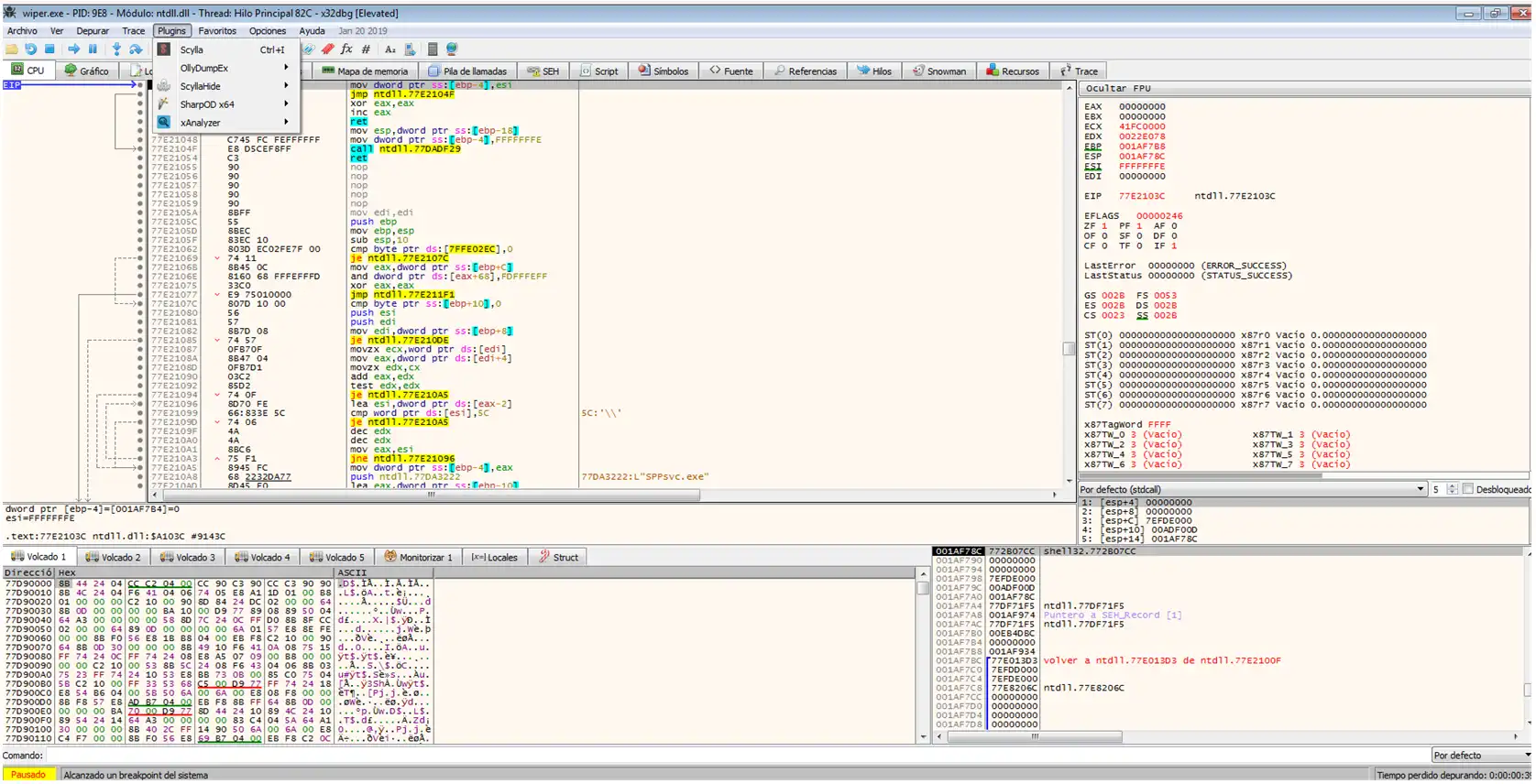Open the font settings Az icon
This screenshot has width=1536, height=784.
tap(390, 49)
